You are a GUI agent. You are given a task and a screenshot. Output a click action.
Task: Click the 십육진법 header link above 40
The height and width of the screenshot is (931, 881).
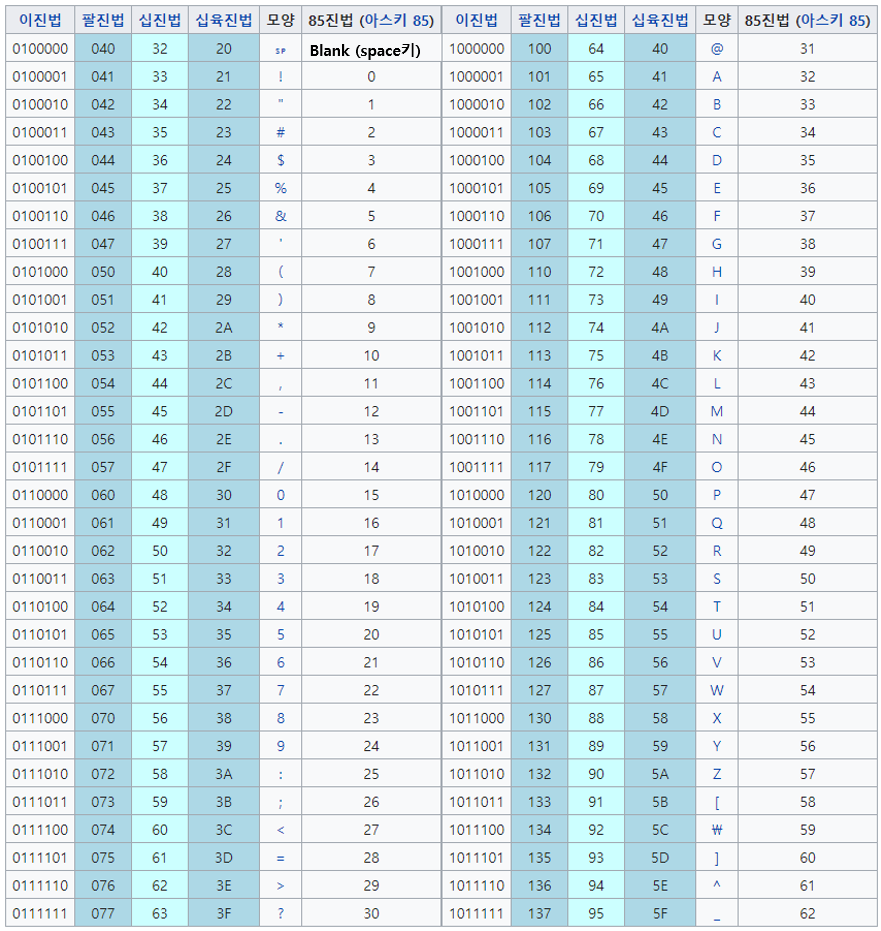click(660, 20)
